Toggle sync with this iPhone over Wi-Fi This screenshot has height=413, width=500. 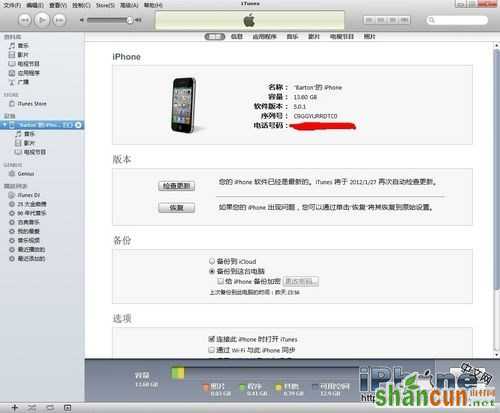[x=211, y=350]
